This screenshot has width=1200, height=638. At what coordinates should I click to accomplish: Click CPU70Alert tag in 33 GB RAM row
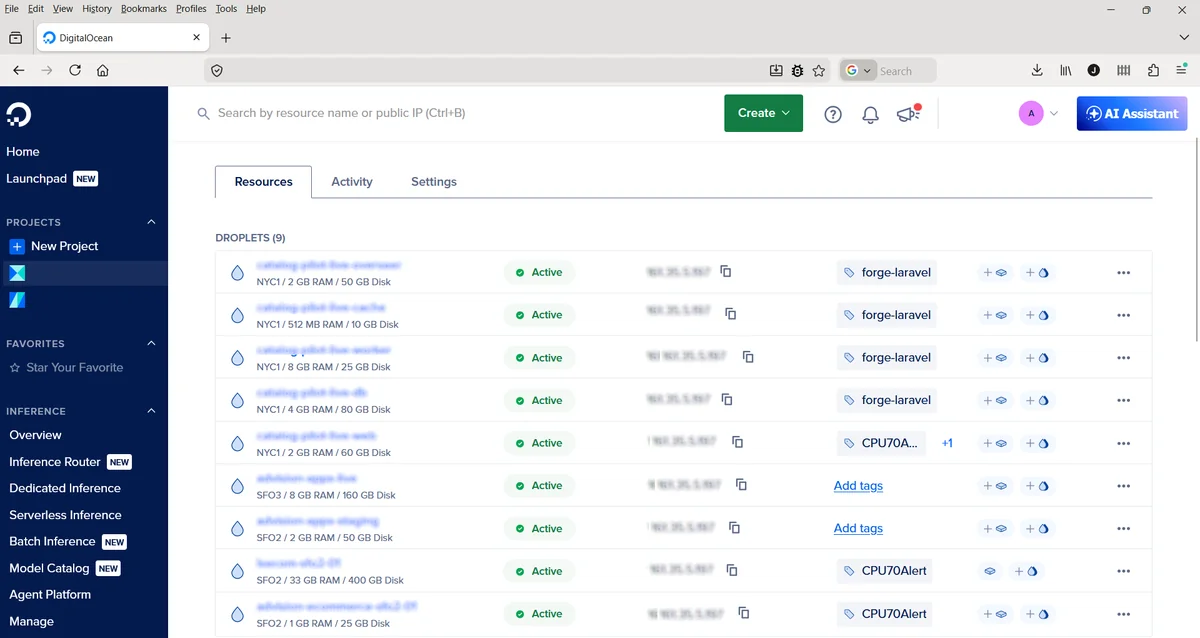(x=886, y=571)
